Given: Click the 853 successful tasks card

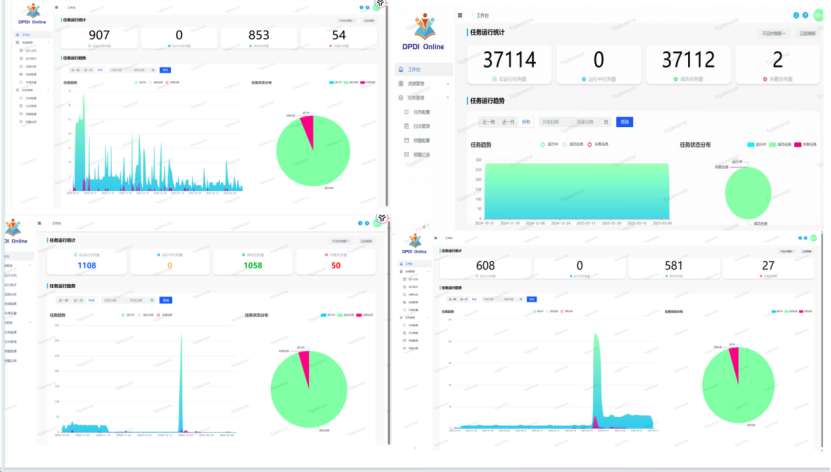Looking at the screenshot, I should [x=259, y=37].
